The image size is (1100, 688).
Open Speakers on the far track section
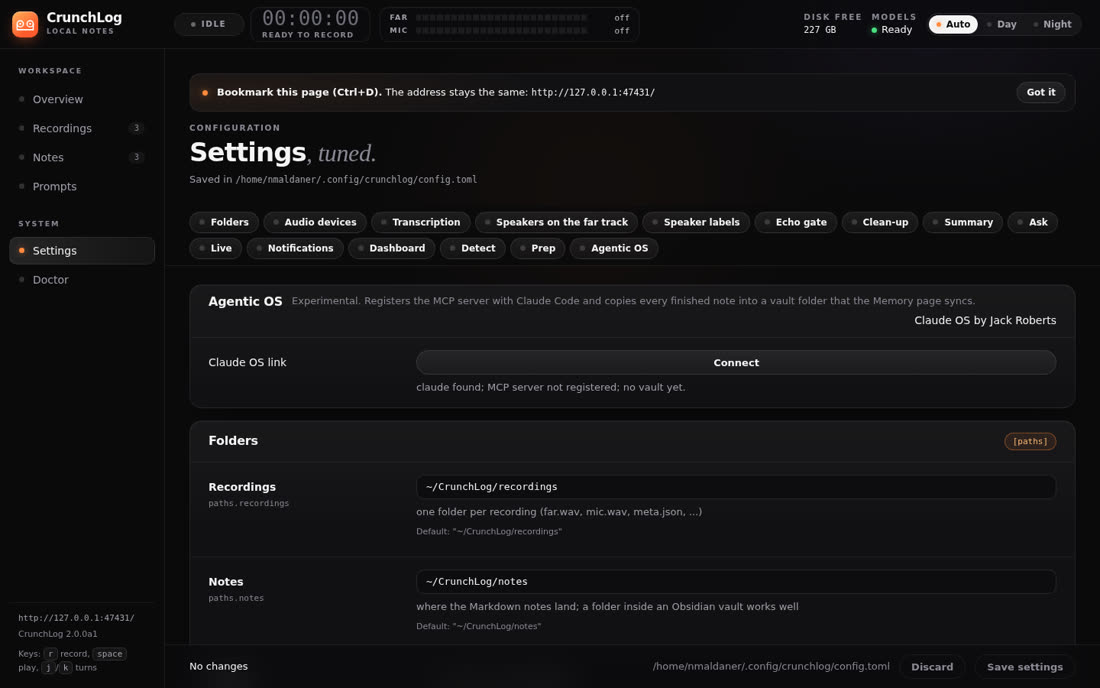pos(556,222)
